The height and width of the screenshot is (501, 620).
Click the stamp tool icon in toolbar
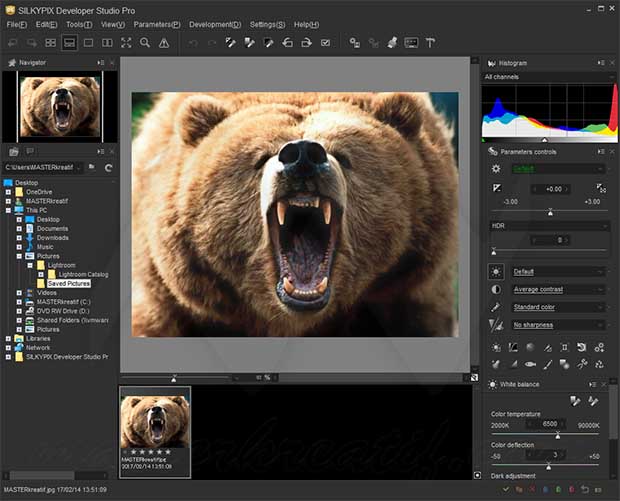point(392,43)
